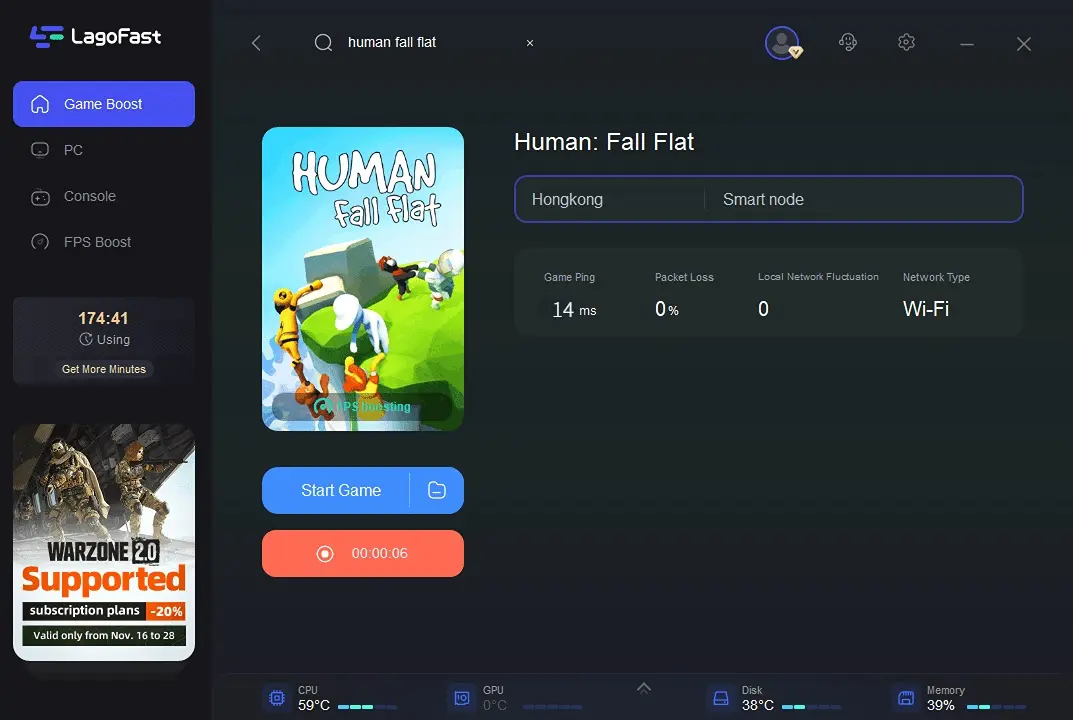Go back using the left arrow
This screenshot has width=1073, height=720.
click(256, 43)
